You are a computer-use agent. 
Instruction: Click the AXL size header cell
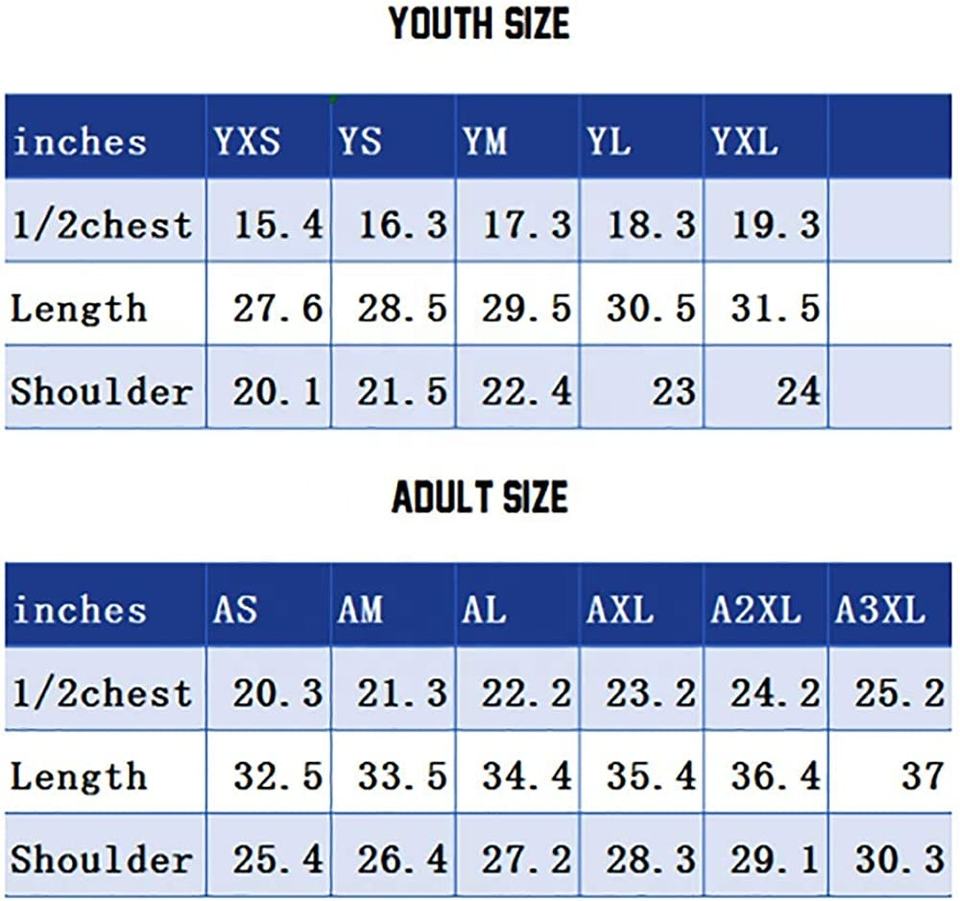(620, 609)
